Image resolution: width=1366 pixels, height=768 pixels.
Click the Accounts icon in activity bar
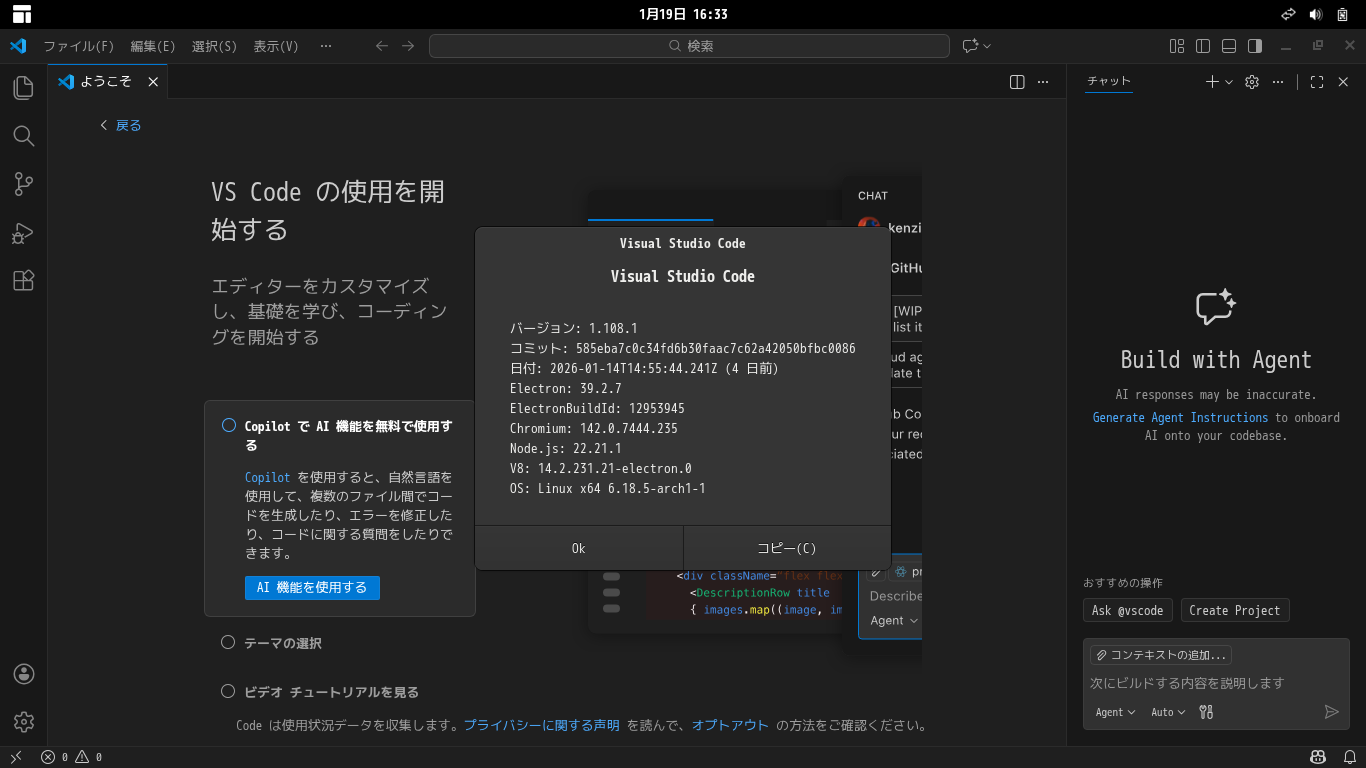tap(23, 674)
